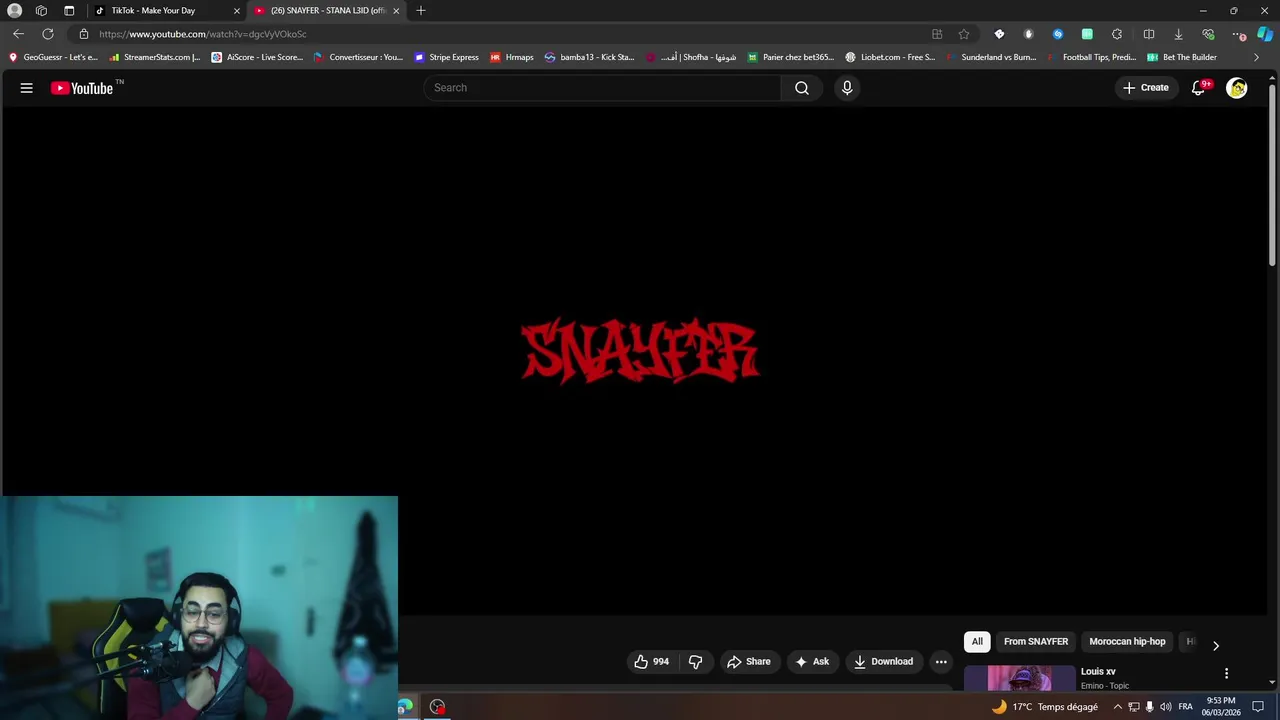Screen dimensions: 1280x720
Task: Open tab actions menu icon
Action: 69,11
